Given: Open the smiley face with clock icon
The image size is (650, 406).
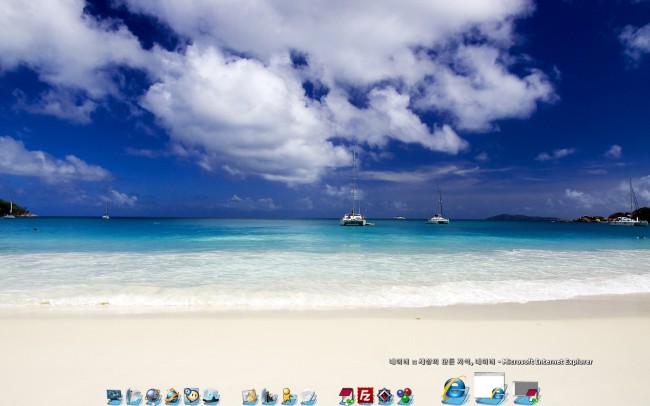Looking at the screenshot, I should pos(191,396).
